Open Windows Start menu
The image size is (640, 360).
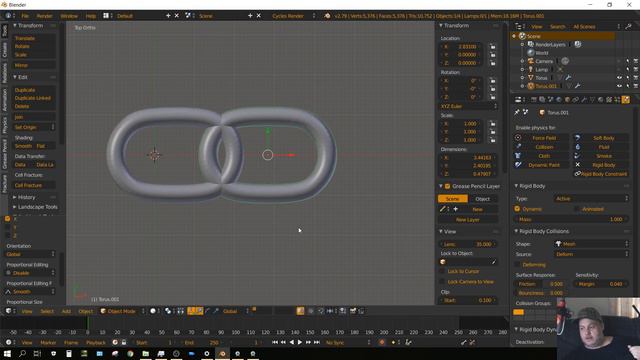pyautogui.click(x=7, y=353)
